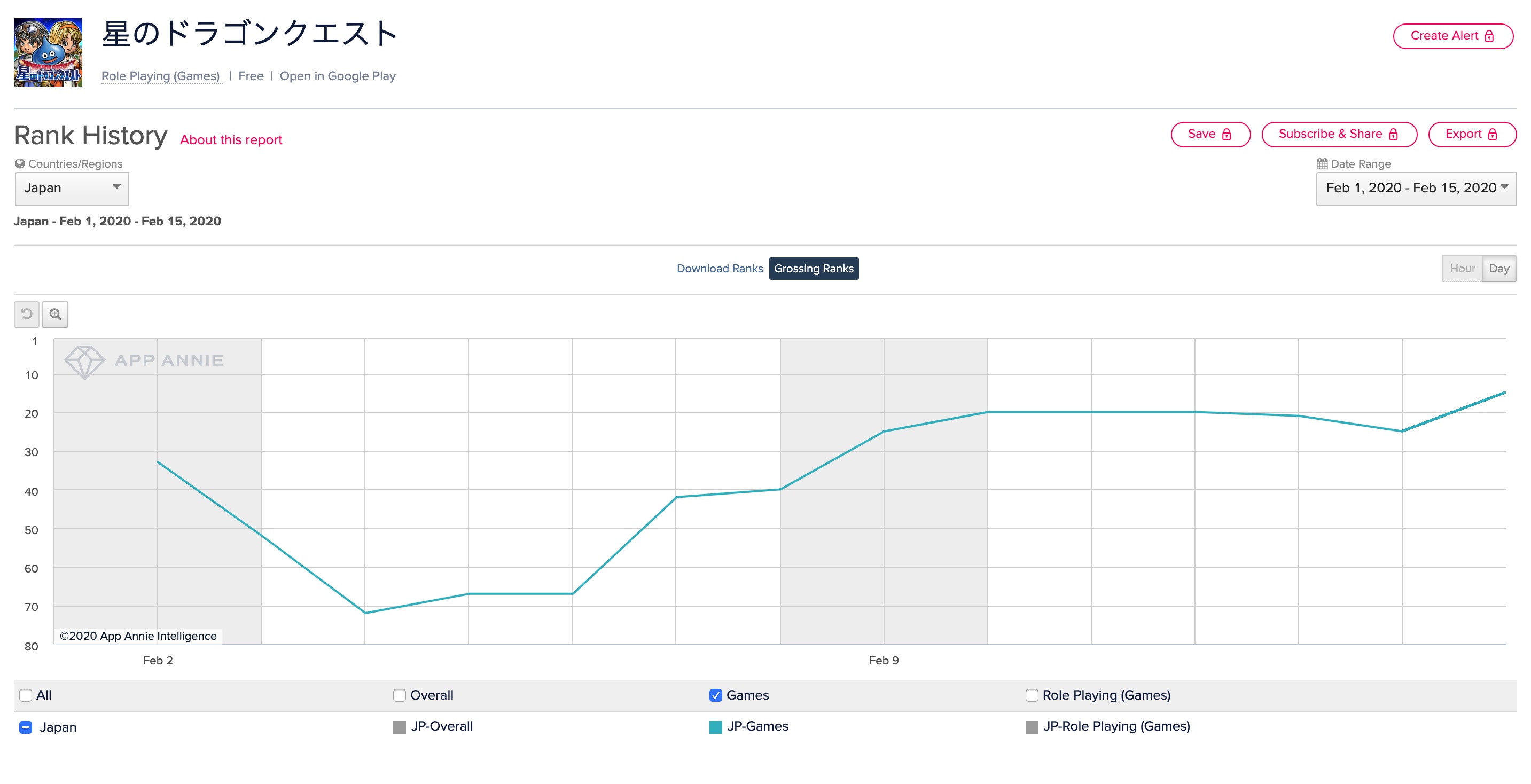The height and width of the screenshot is (784, 1531).
Task: Switch to Download Ranks tab
Action: tap(719, 269)
